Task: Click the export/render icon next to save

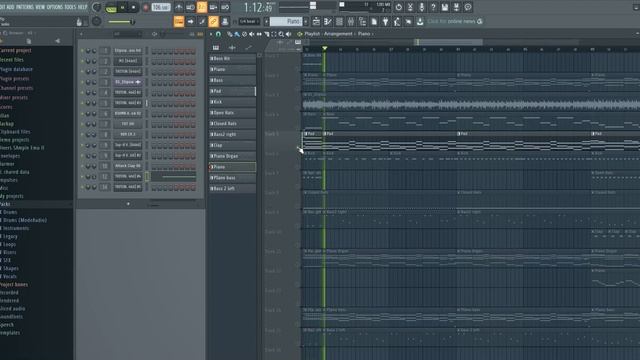Action: (x=456, y=7)
